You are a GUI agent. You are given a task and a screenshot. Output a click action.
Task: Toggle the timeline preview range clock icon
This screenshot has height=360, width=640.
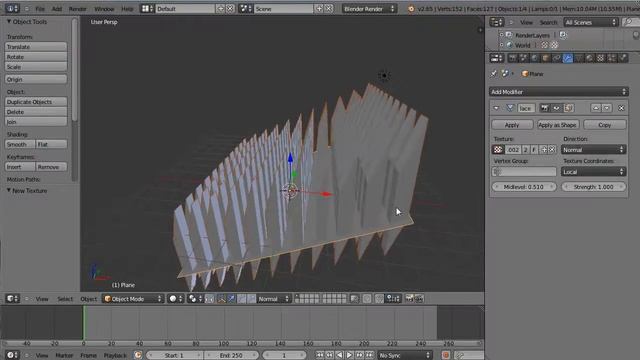138,355
